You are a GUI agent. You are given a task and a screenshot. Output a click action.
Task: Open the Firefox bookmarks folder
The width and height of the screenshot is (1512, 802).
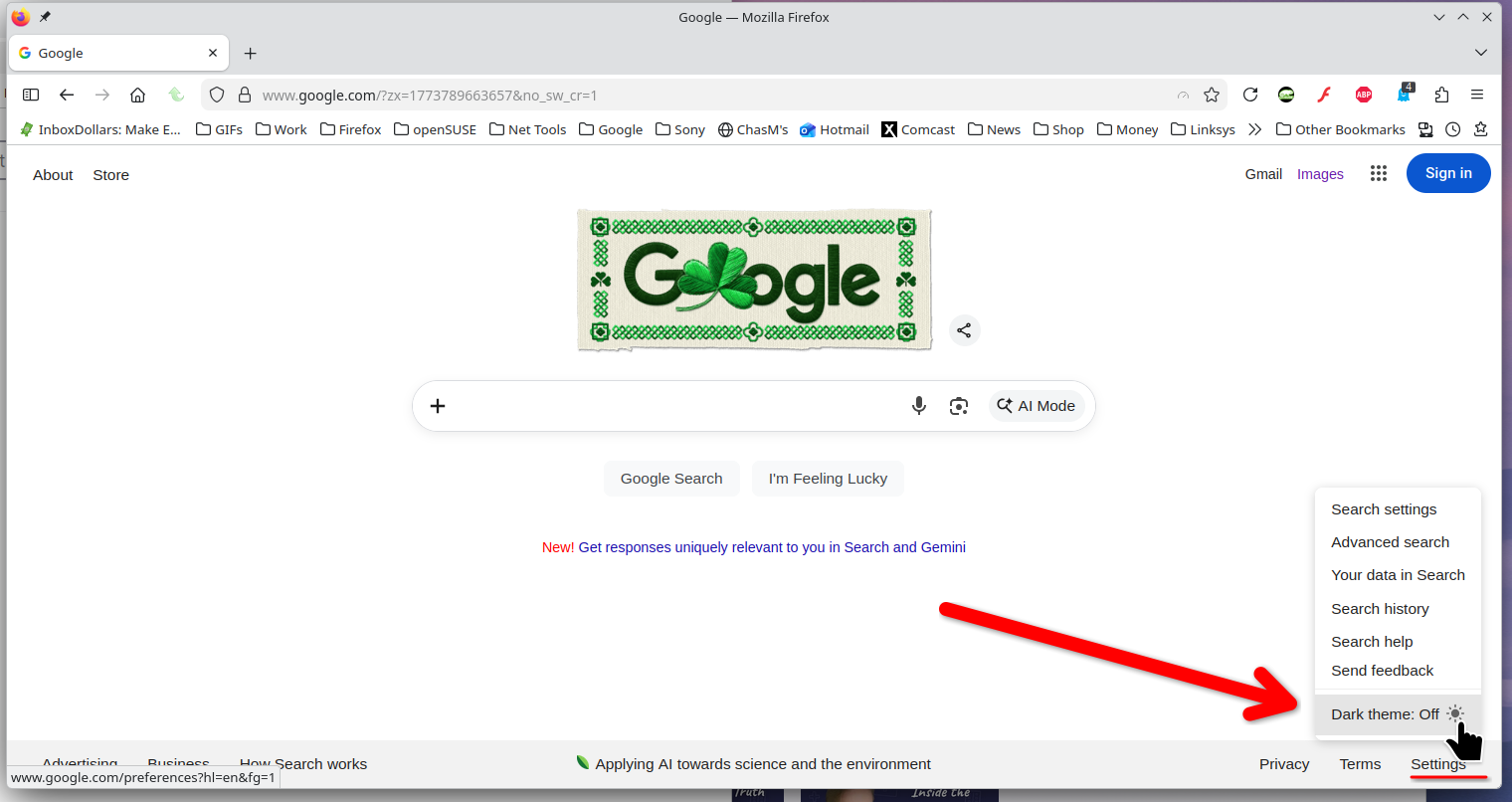coord(351,129)
